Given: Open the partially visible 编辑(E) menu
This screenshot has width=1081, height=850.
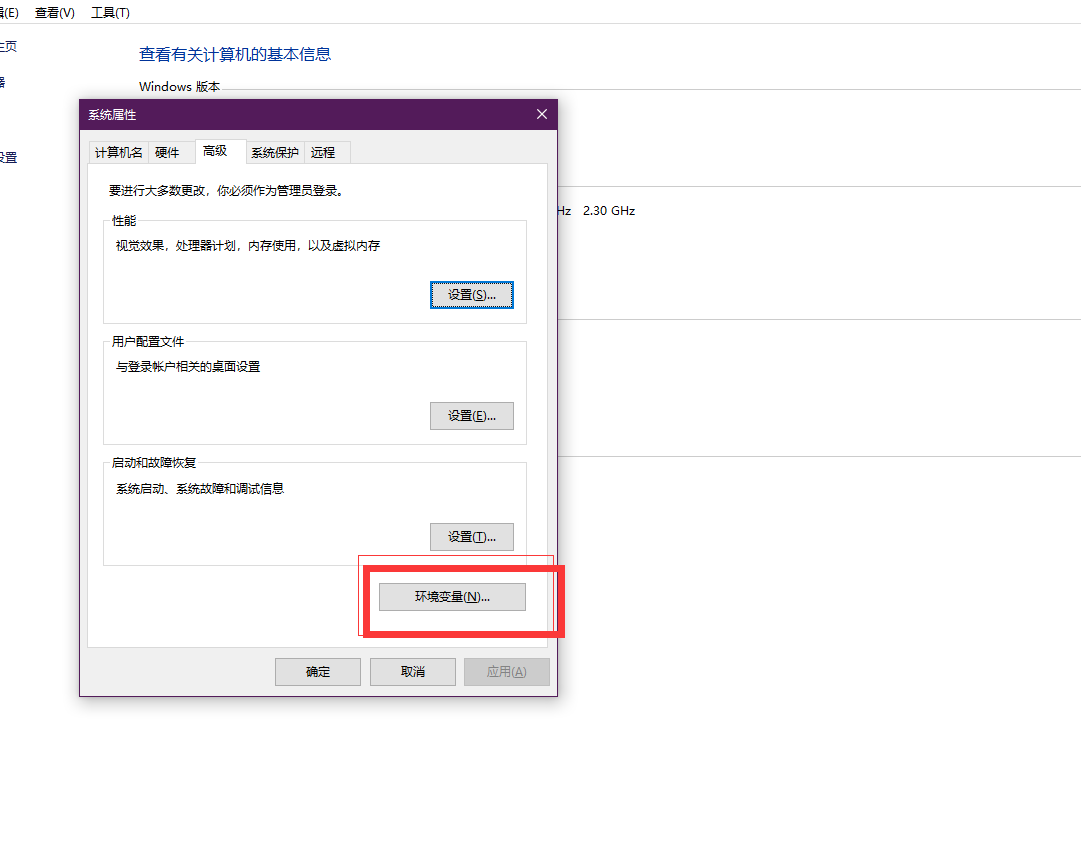Looking at the screenshot, I should click(x=10, y=13).
